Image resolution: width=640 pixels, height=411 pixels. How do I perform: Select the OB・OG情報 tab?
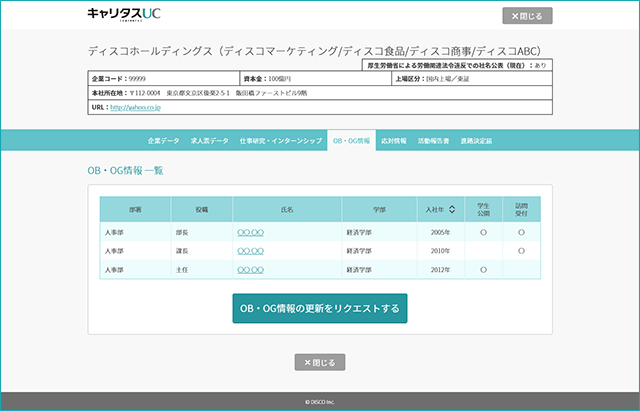pos(351,141)
